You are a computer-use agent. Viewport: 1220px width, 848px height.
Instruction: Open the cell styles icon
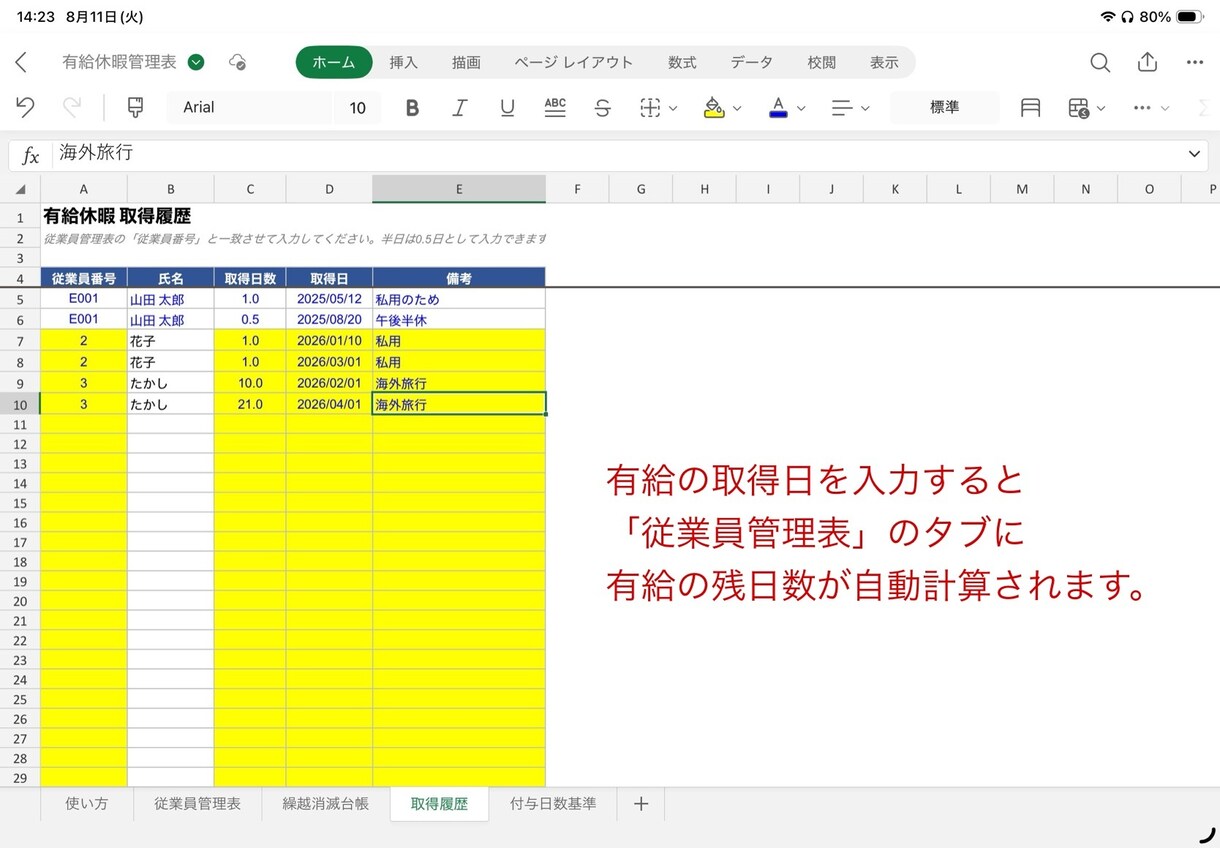pos(1030,108)
